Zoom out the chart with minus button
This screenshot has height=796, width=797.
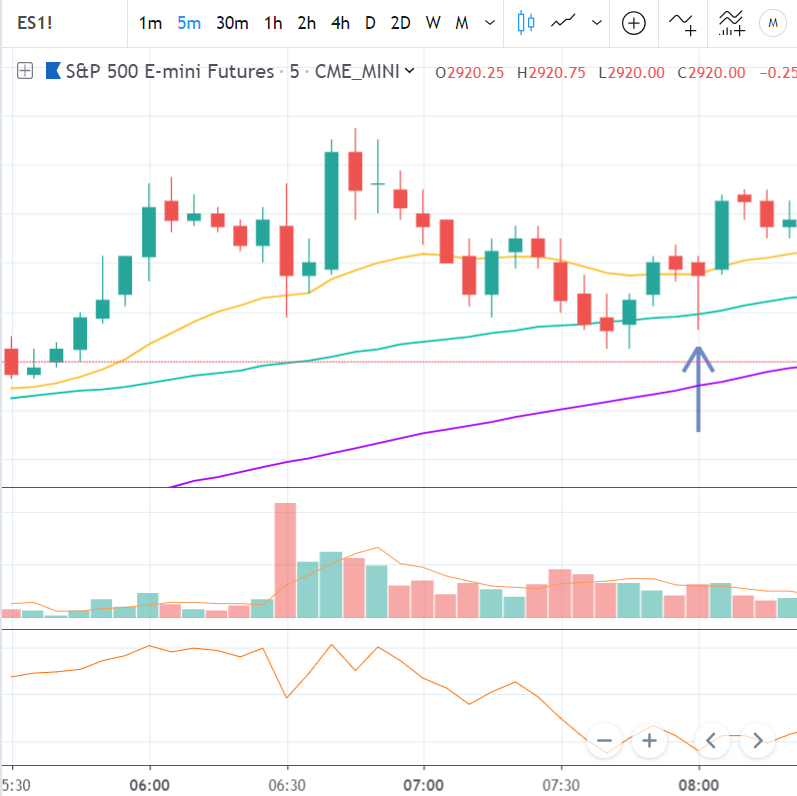click(x=604, y=741)
